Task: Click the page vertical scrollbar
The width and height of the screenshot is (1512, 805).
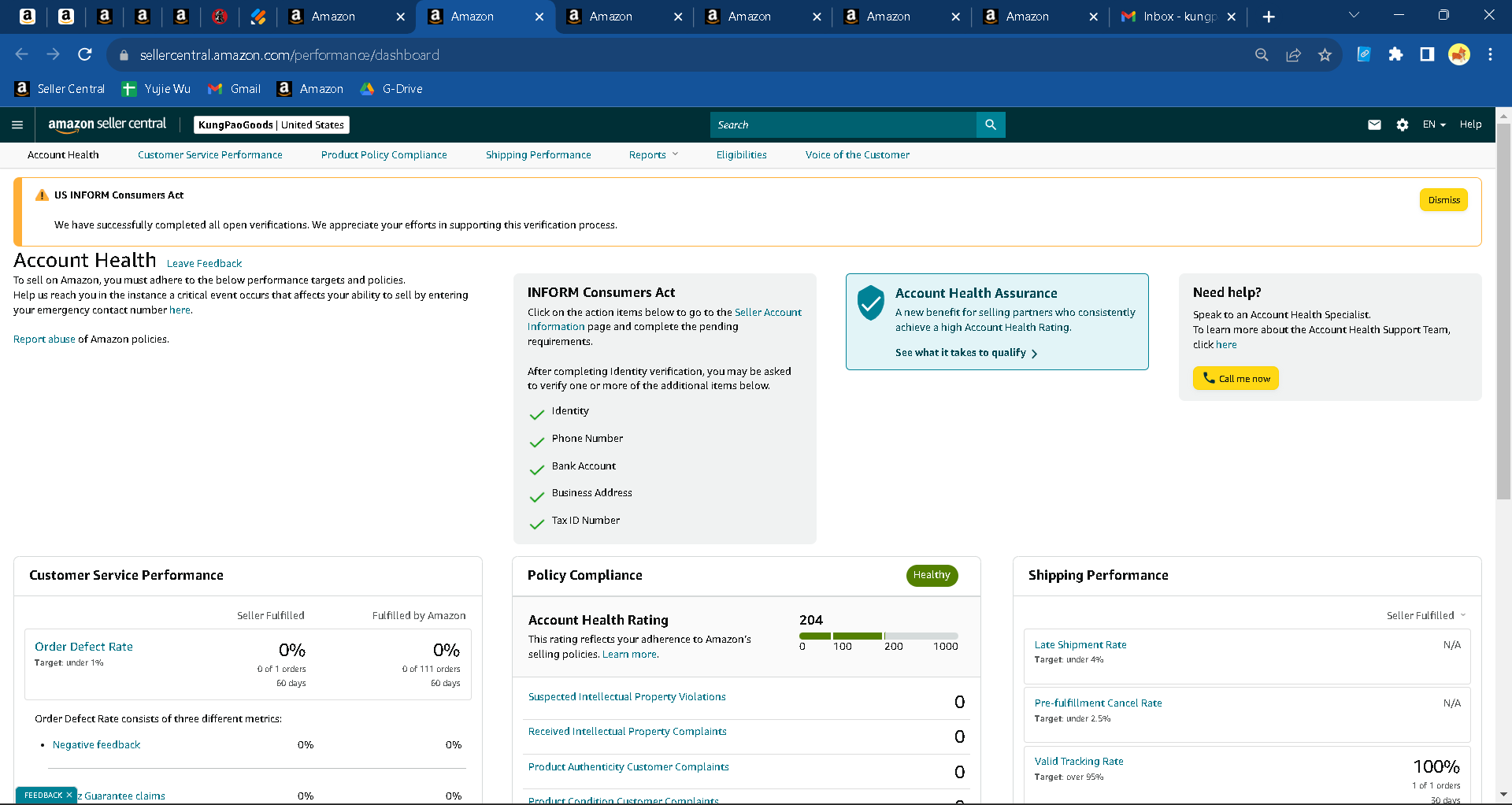Action: [1503, 311]
